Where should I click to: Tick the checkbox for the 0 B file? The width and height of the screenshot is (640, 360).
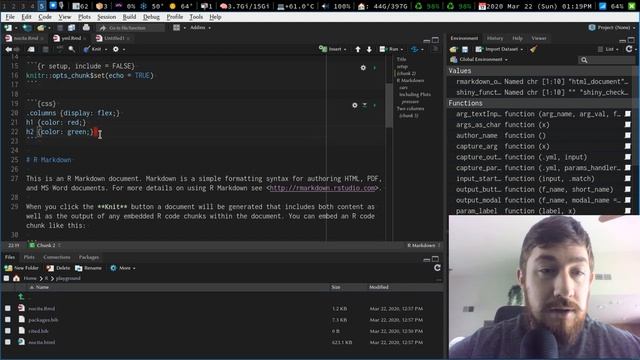click(8, 331)
